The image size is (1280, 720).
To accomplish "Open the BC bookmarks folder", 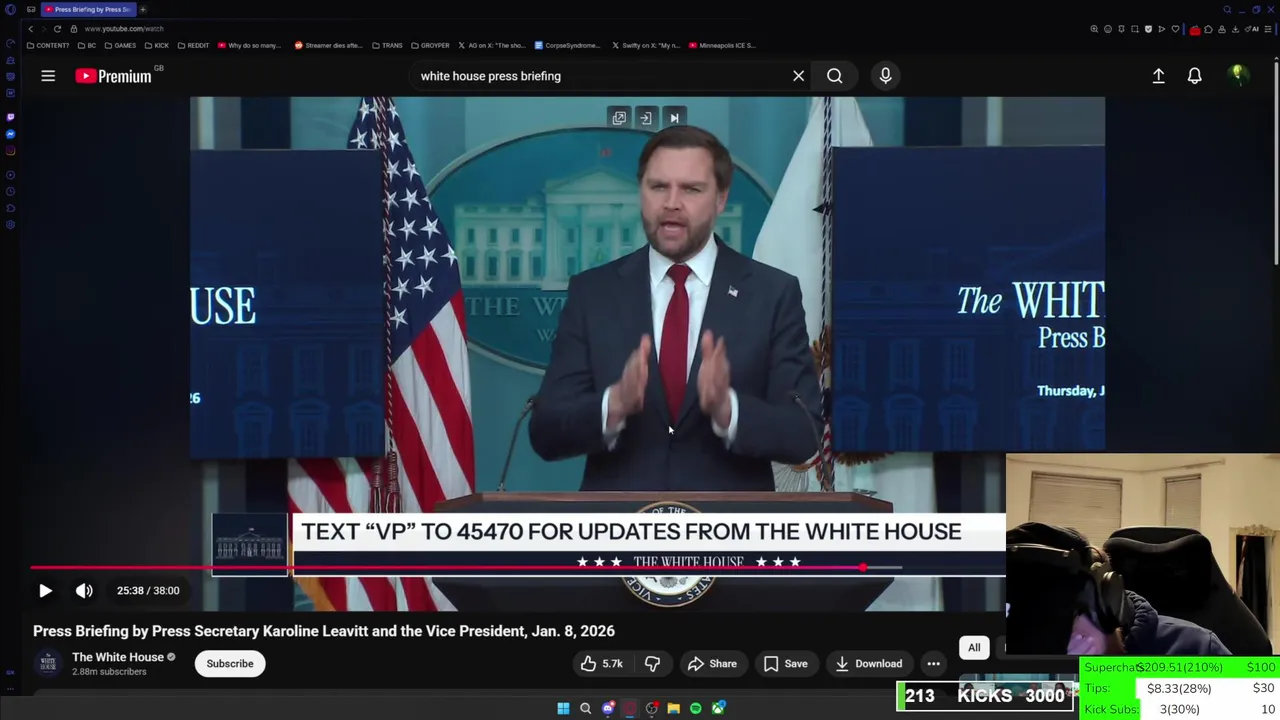I will (87, 45).
